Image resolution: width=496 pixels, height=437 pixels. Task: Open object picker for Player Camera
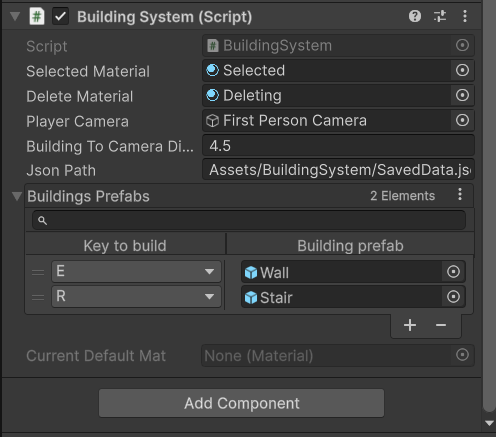[x=462, y=120]
